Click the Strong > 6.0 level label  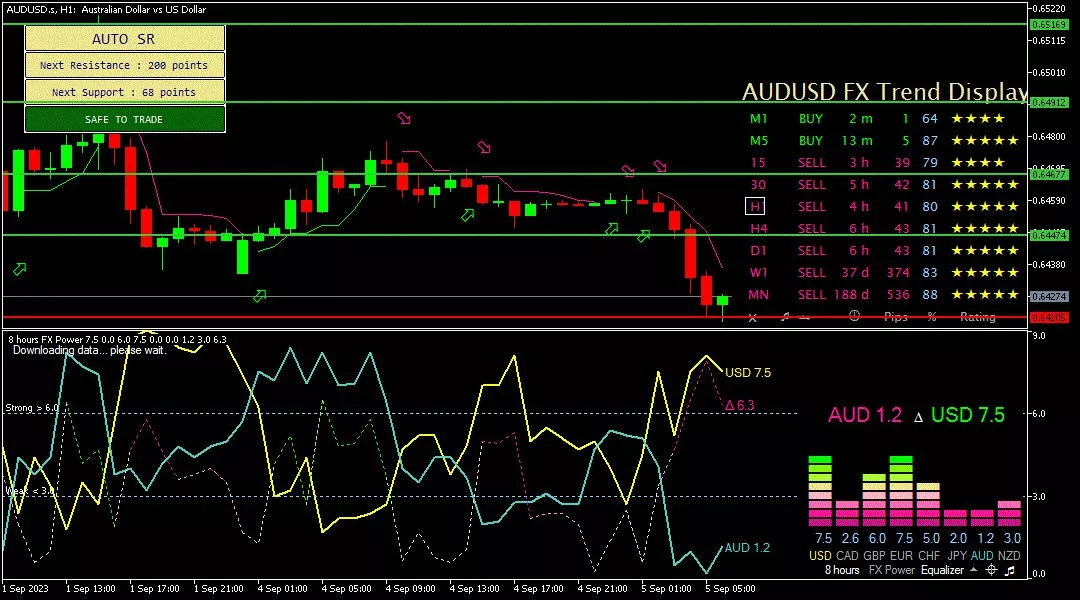click(x=32, y=408)
